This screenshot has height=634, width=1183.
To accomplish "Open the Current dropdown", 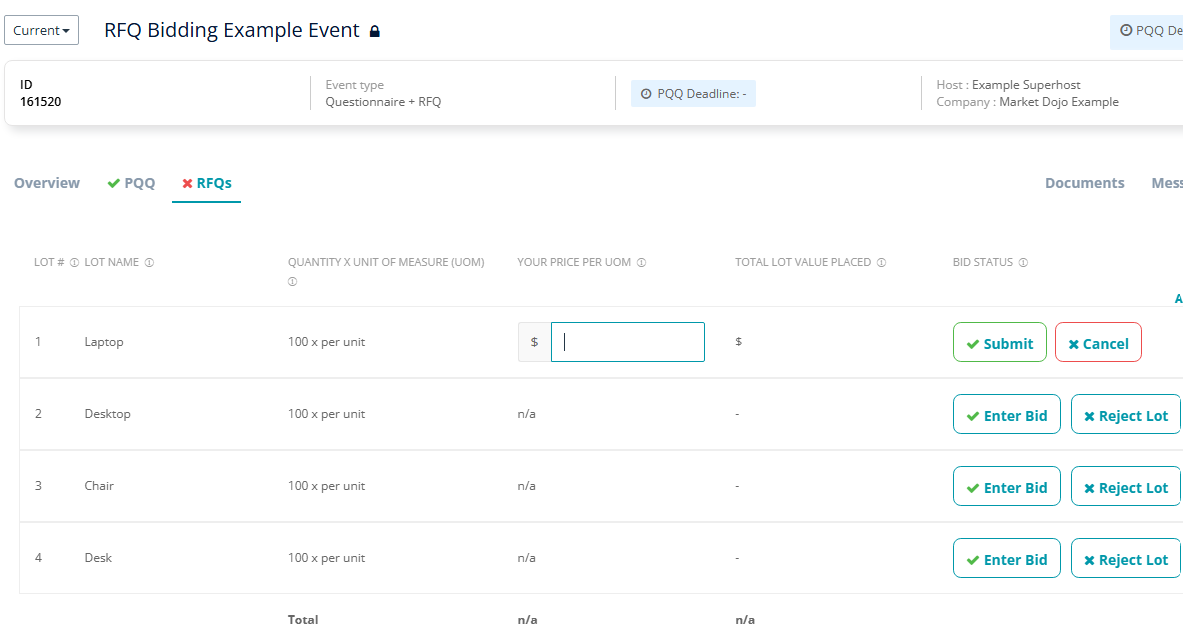I will click(41, 30).
